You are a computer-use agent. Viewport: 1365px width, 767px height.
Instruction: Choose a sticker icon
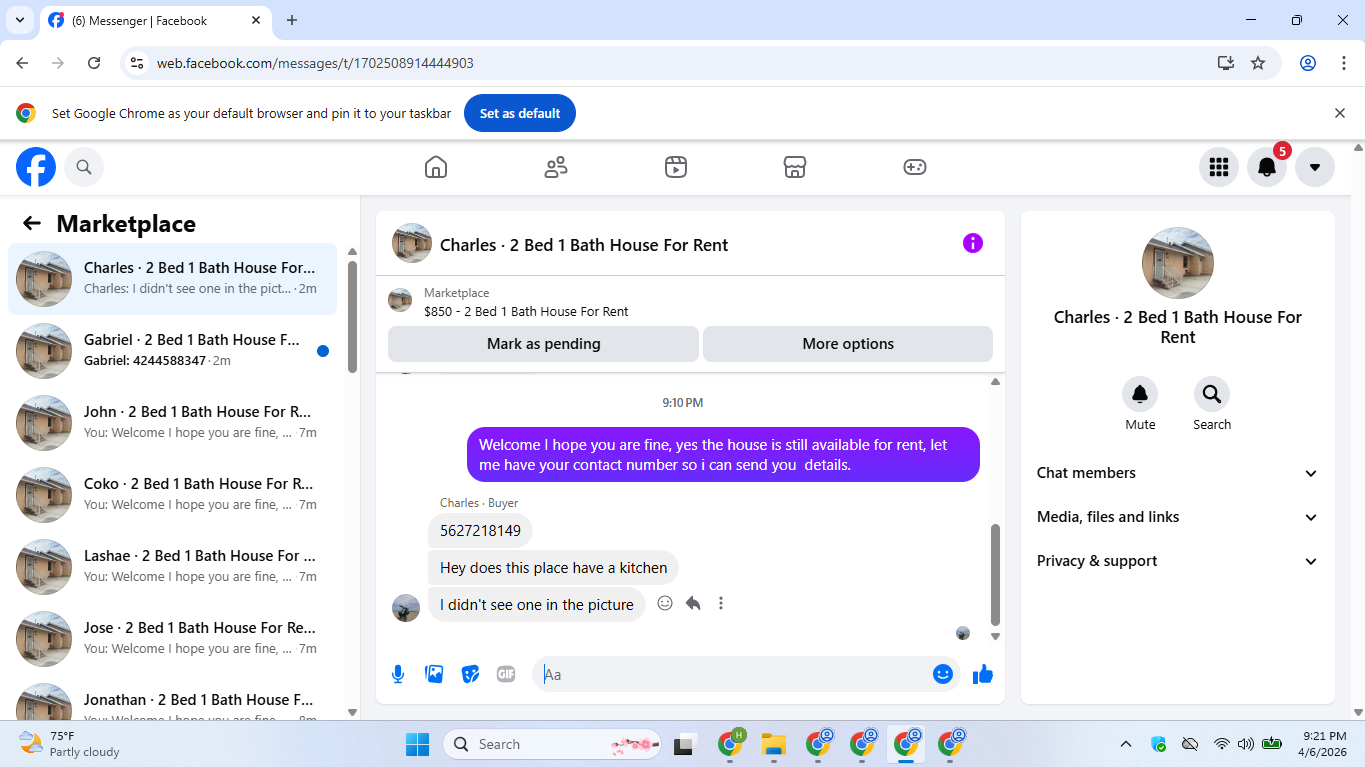tap(470, 674)
